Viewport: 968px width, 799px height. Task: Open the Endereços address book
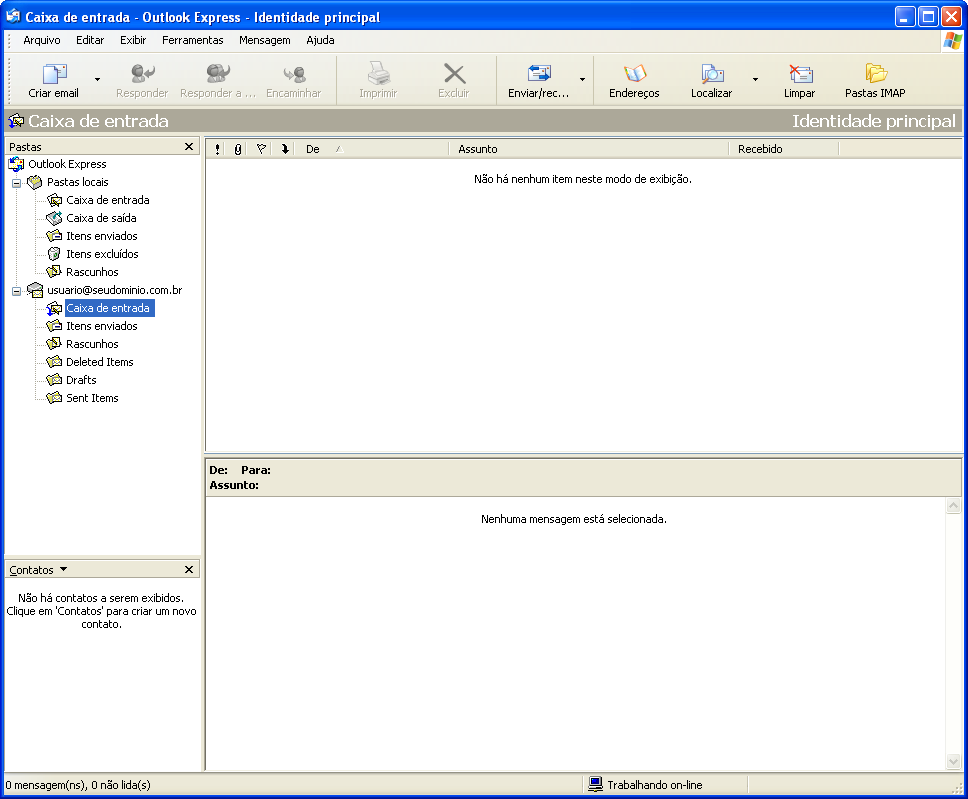634,75
